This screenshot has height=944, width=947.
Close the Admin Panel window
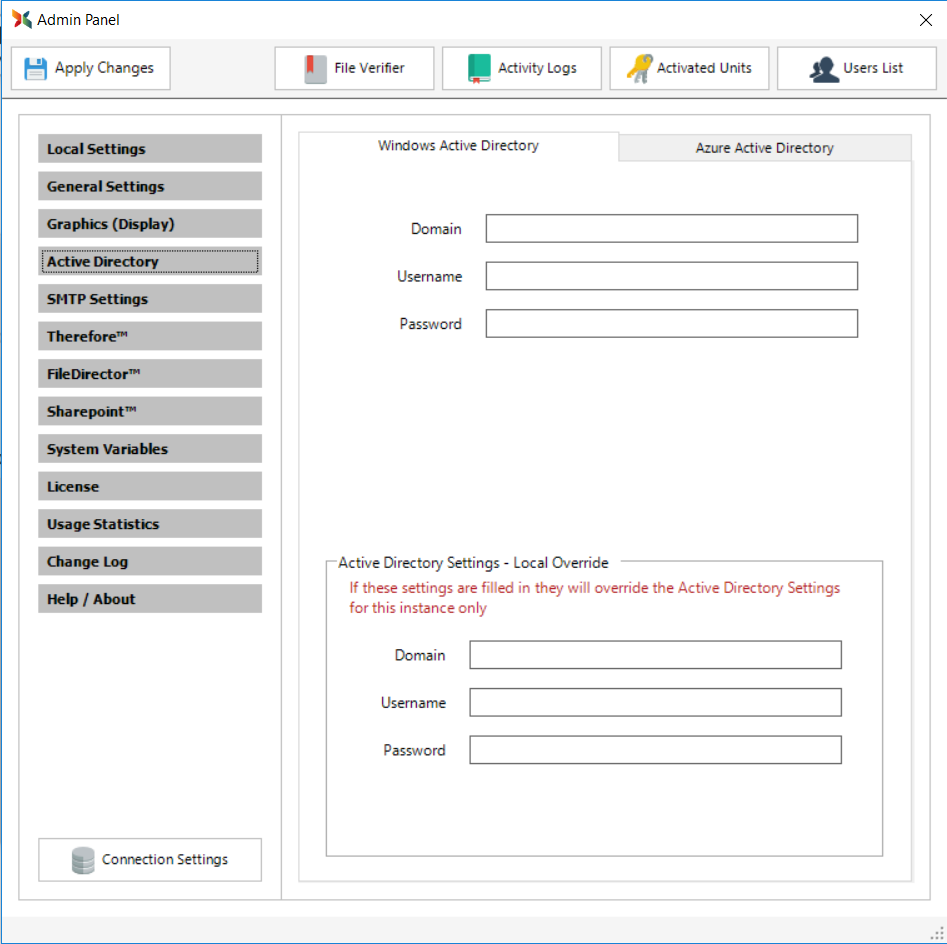click(x=925, y=20)
